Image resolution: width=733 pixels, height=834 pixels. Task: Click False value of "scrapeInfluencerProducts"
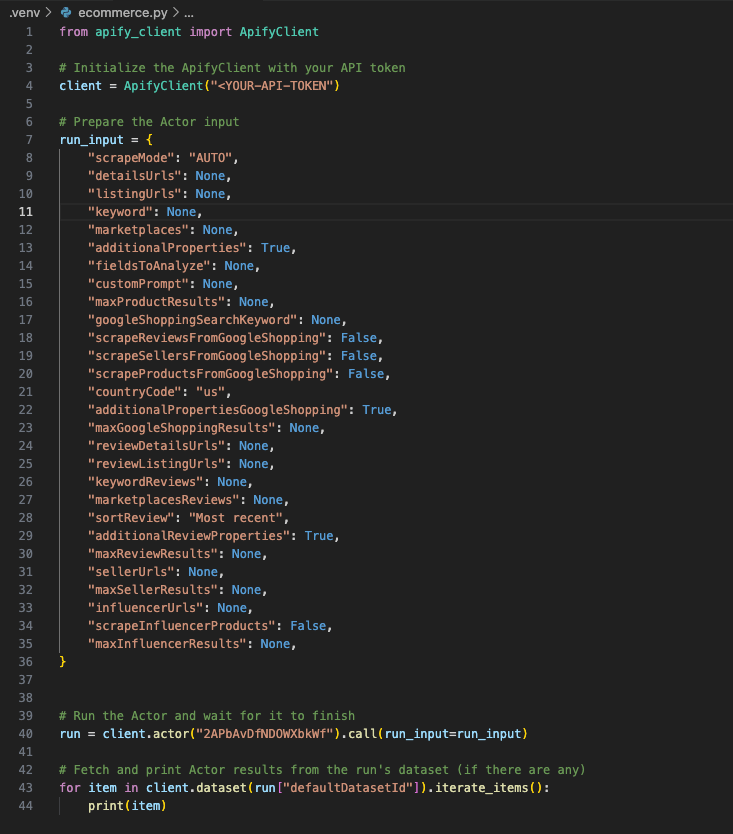click(x=309, y=626)
